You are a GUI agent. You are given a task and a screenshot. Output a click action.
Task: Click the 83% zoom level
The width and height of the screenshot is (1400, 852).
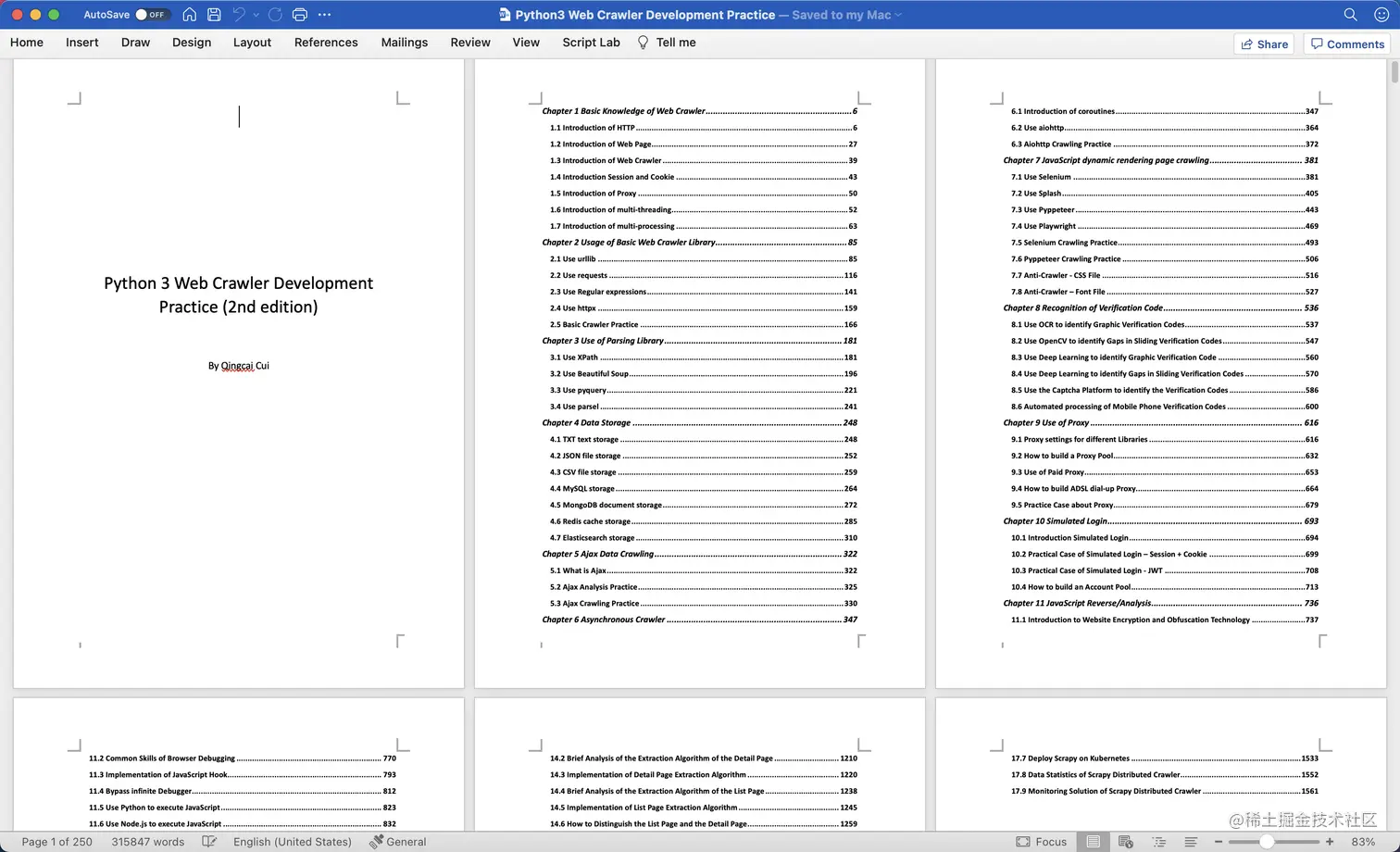(x=1363, y=842)
